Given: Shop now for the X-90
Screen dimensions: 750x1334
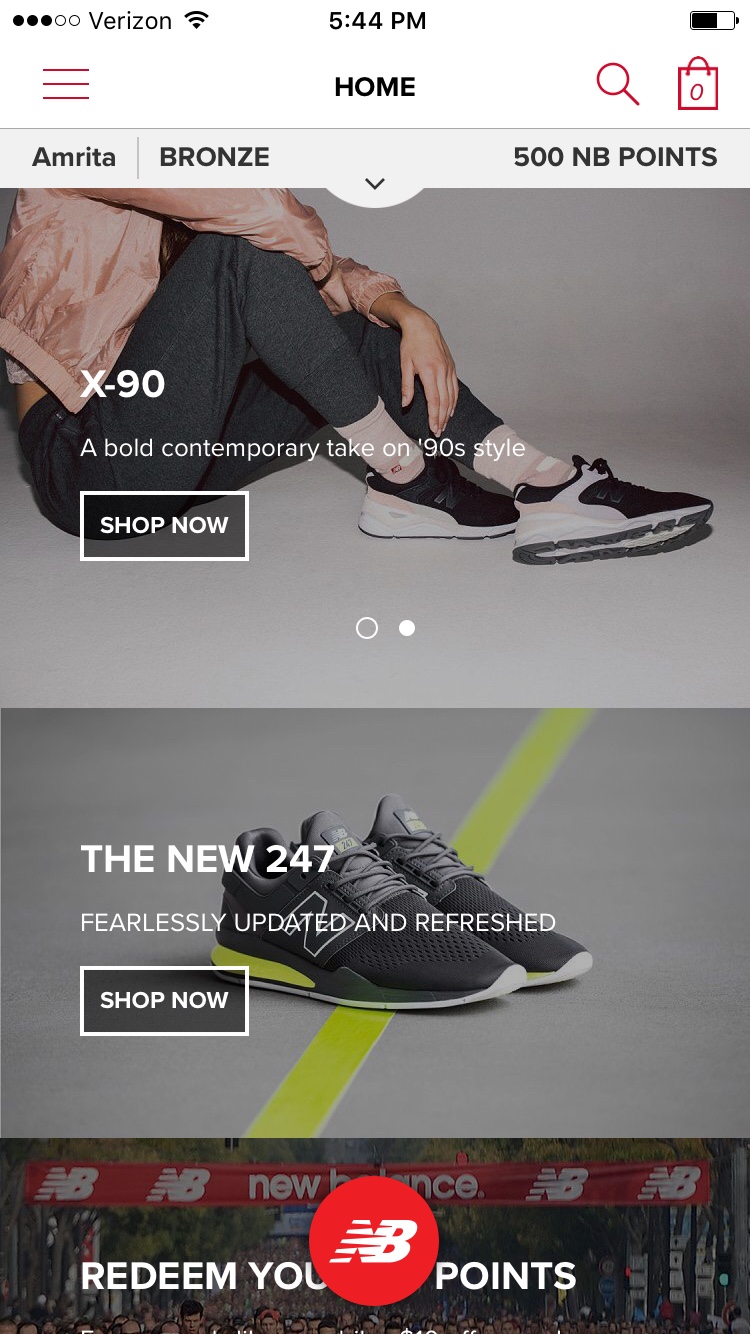Looking at the screenshot, I should [164, 525].
